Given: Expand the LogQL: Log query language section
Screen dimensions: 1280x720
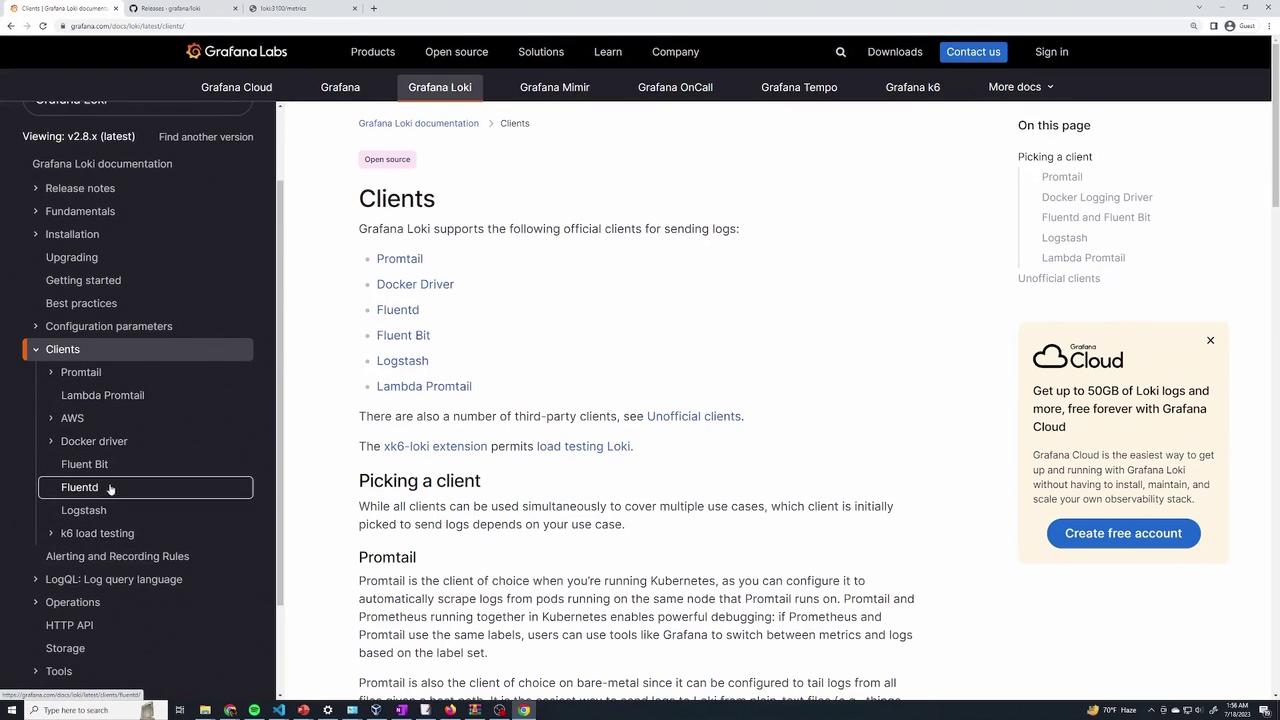Looking at the screenshot, I should point(36,579).
